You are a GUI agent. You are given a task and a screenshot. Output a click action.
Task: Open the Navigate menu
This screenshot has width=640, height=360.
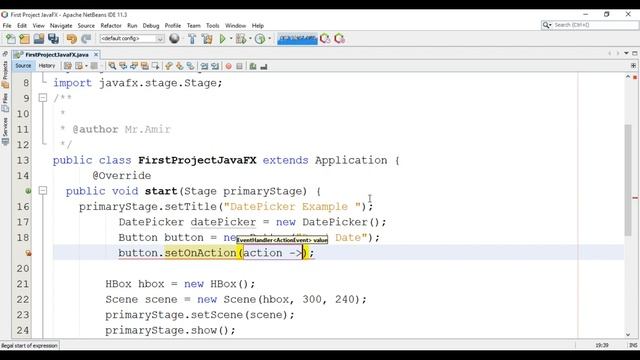[x=61, y=25]
